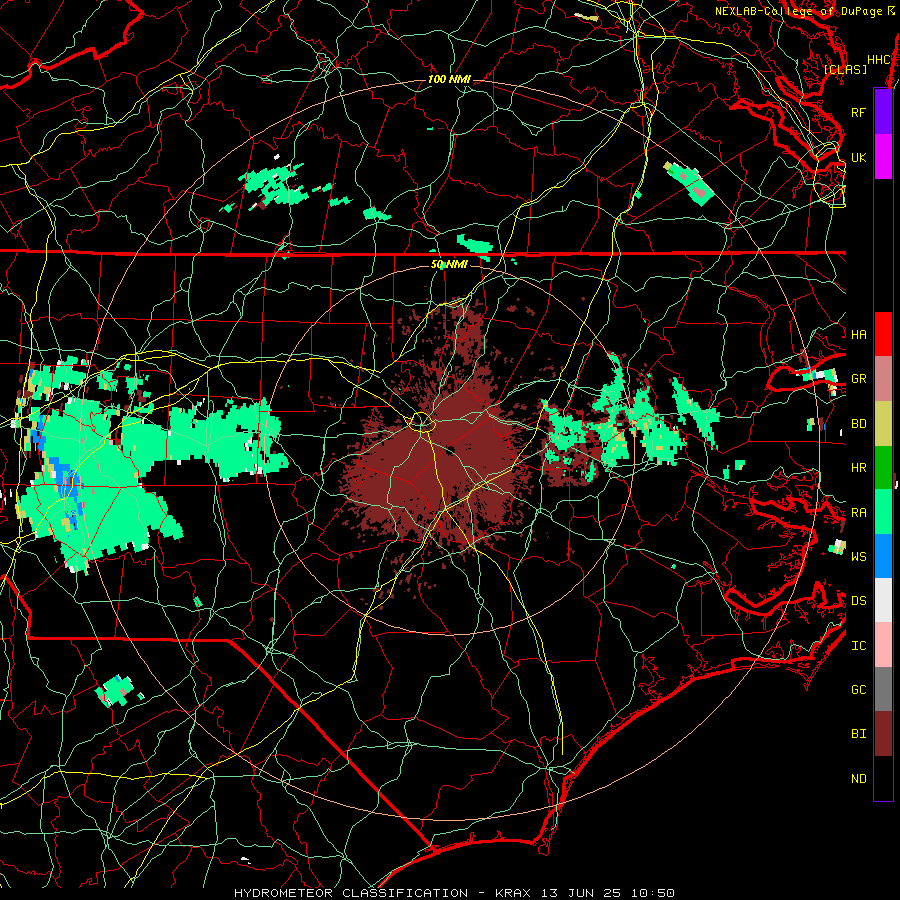
Task: Click the "13 JUN 25" date text
Action: tap(580, 893)
